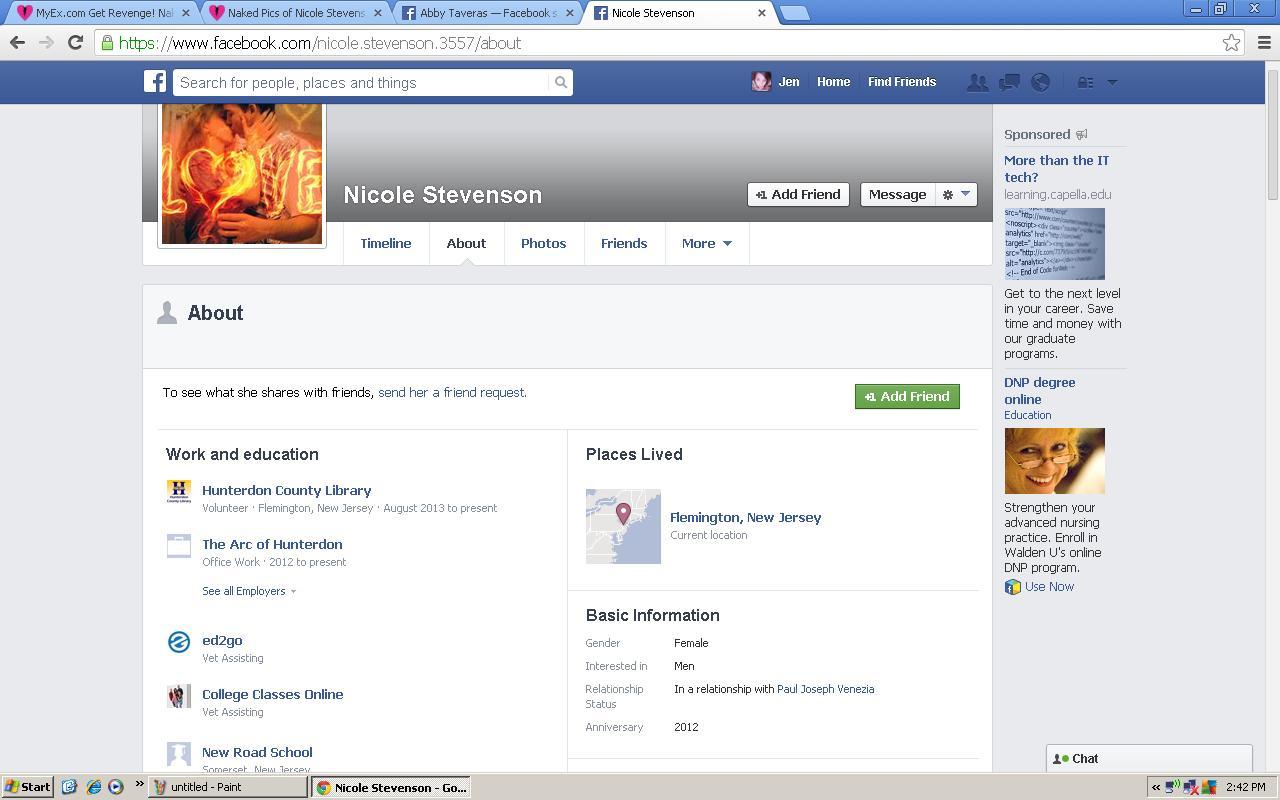Click the Message button

pos(897,194)
